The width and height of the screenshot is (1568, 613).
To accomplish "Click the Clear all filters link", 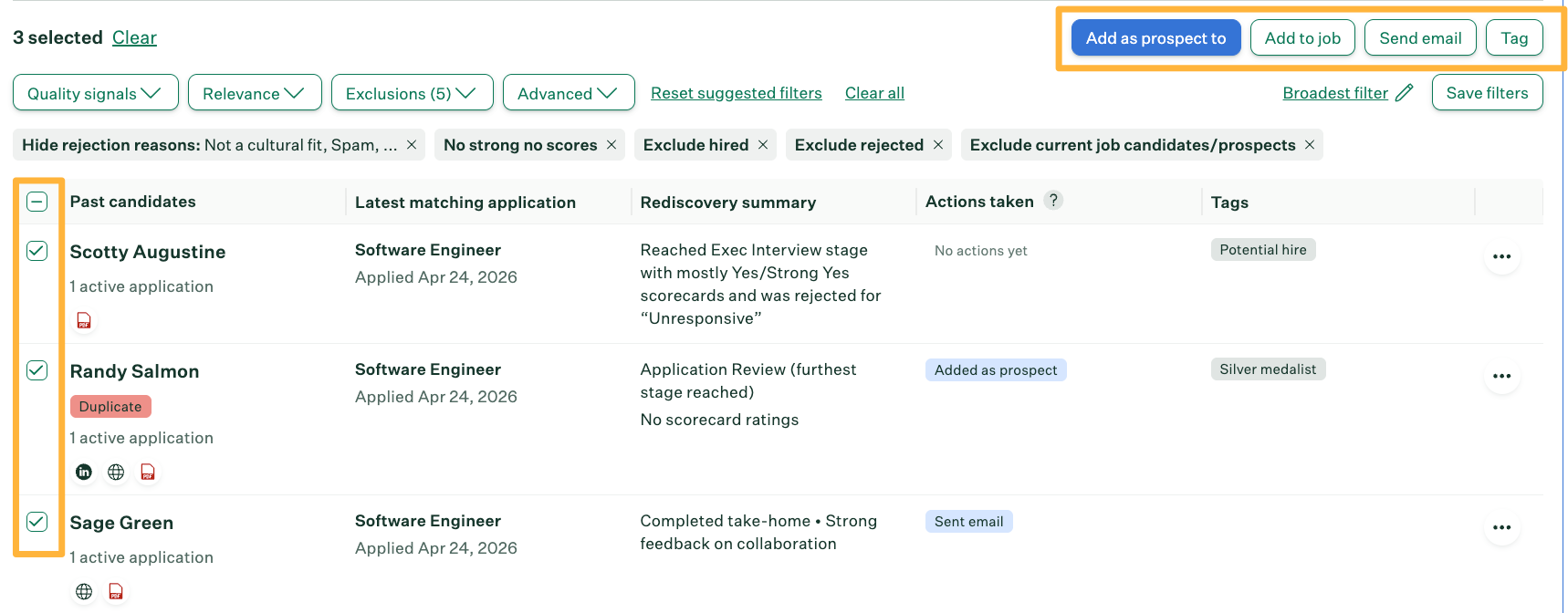I will click(x=874, y=93).
